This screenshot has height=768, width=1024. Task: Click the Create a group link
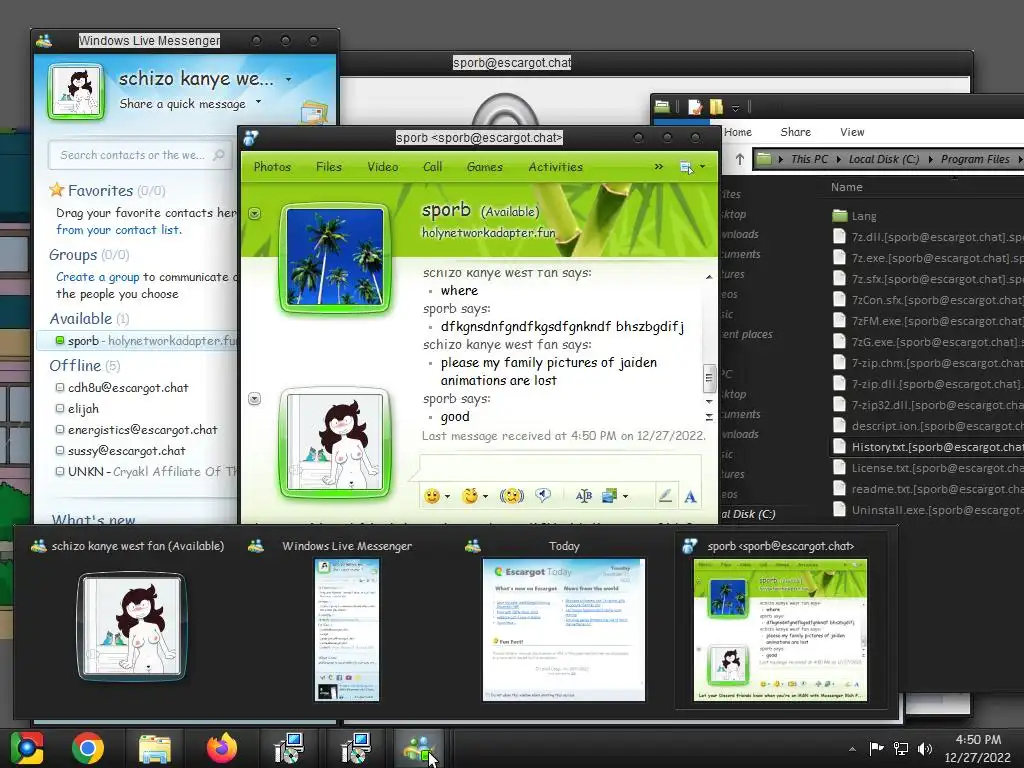[x=97, y=277]
